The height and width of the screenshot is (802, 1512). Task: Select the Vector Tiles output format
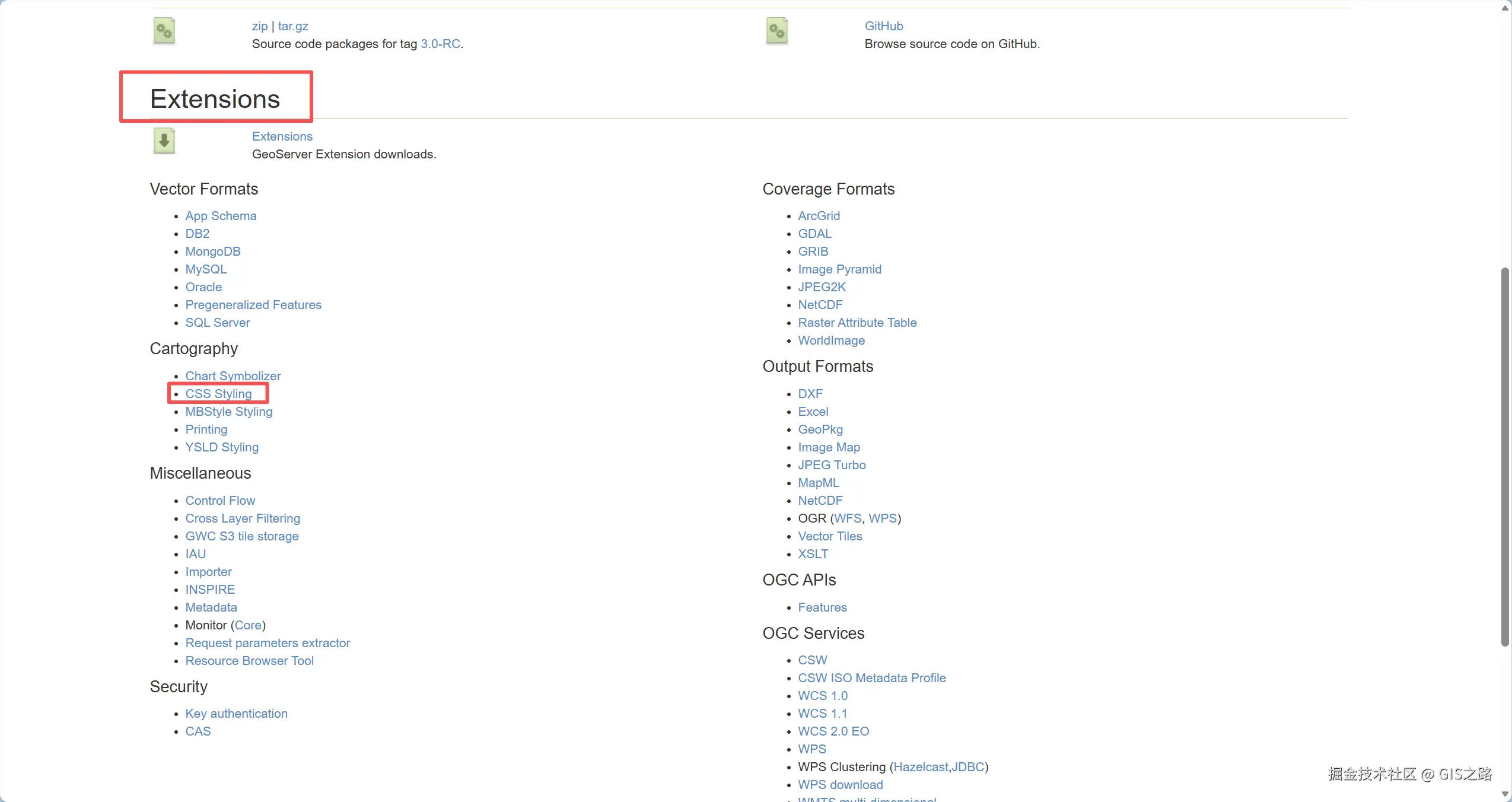[829, 536]
